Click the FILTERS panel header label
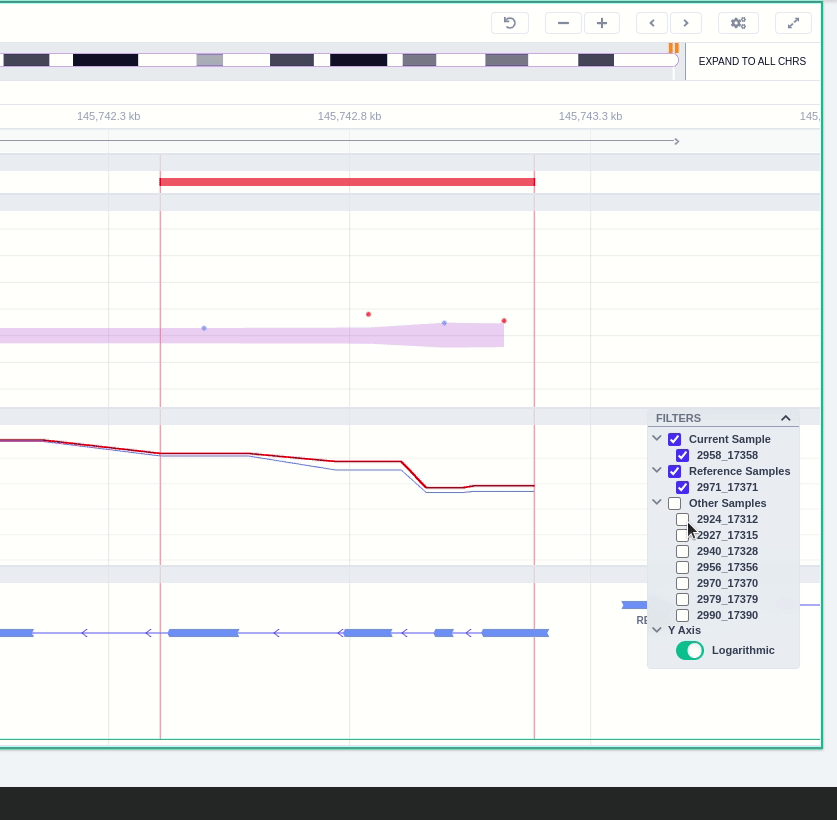The width and height of the screenshot is (837, 820). [678, 418]
